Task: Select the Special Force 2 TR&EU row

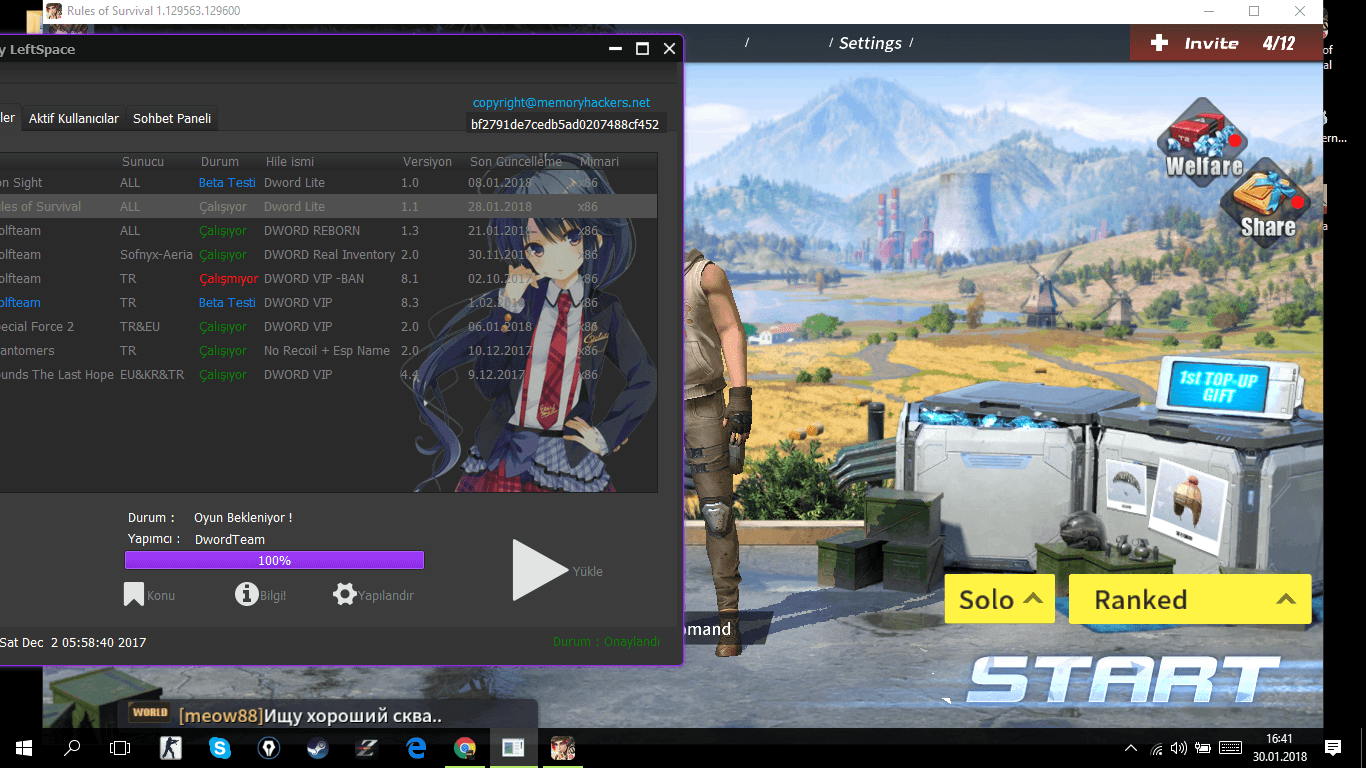Action: pos(328,326)
